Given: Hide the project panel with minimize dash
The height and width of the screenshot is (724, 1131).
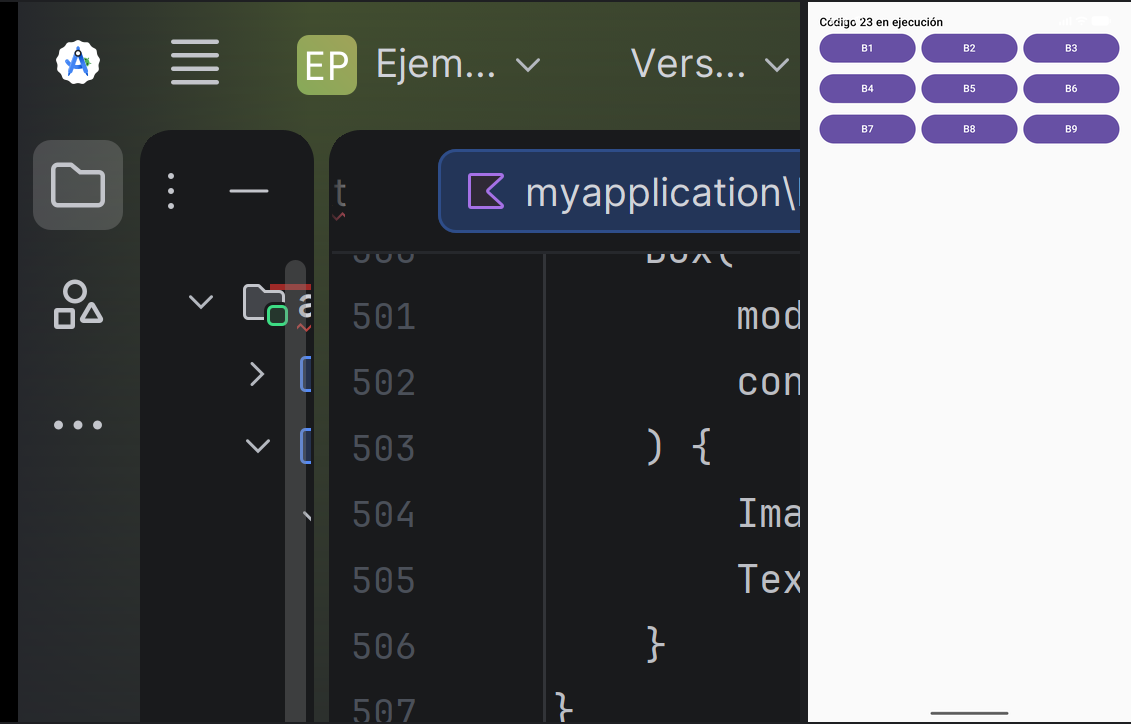Looking at the screenshot, I should click(x=249, y=191).
